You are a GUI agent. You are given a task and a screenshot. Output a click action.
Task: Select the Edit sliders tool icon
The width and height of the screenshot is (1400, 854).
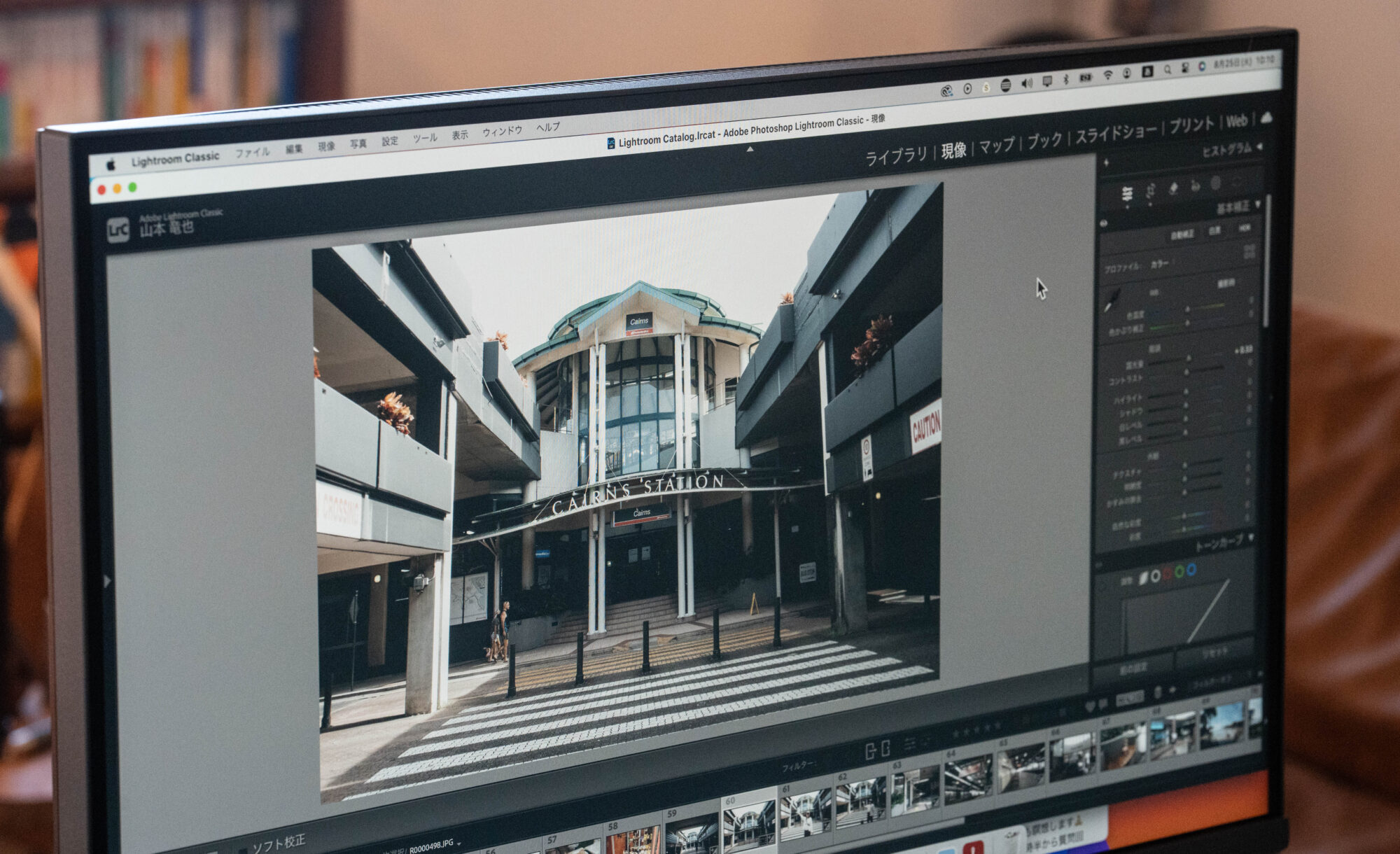point(1127,195)
